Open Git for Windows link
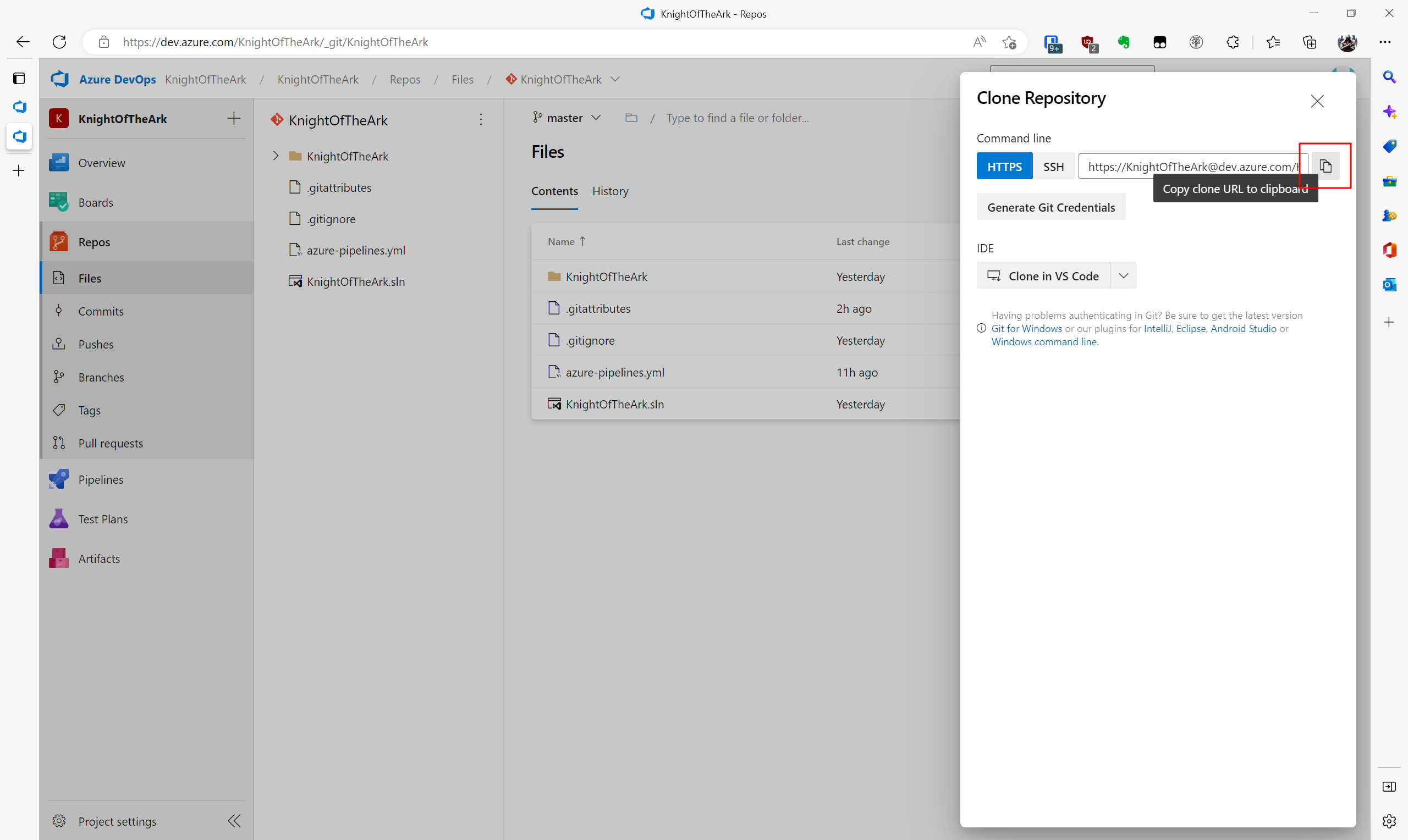 click(x=1026, y=328)
